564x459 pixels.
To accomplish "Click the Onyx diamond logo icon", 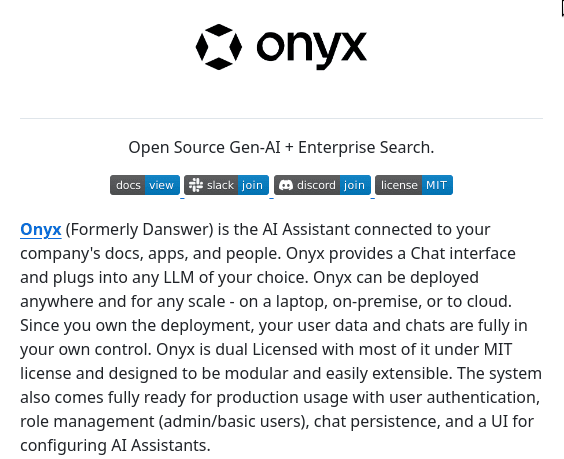I will coord(219,47).
